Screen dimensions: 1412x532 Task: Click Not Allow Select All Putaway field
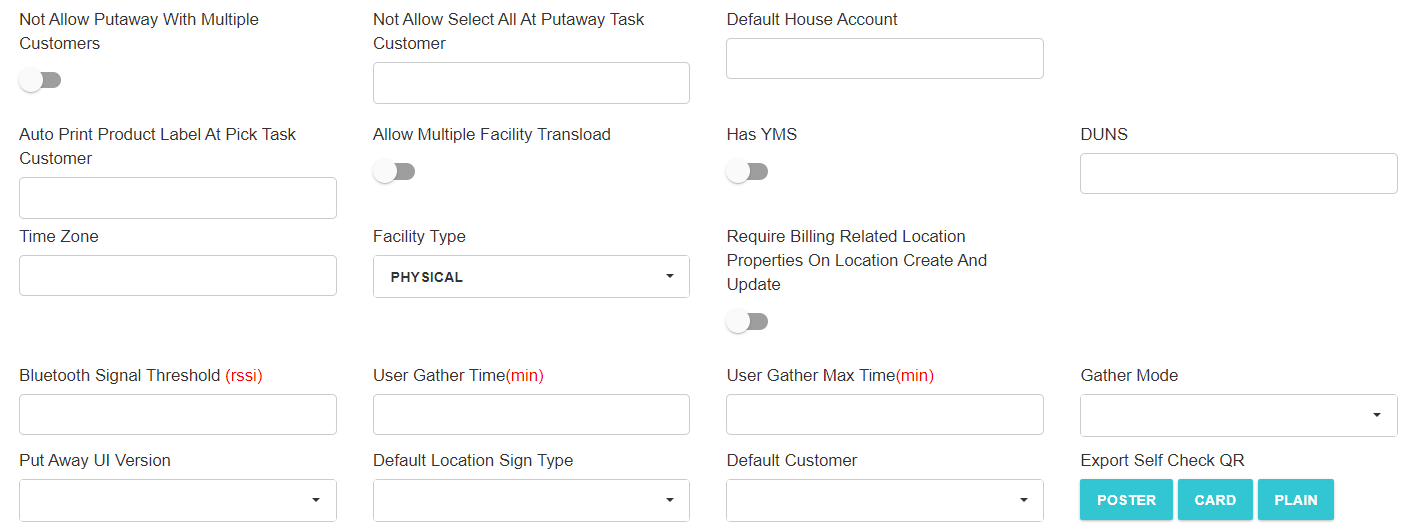(x=531, y=83)
